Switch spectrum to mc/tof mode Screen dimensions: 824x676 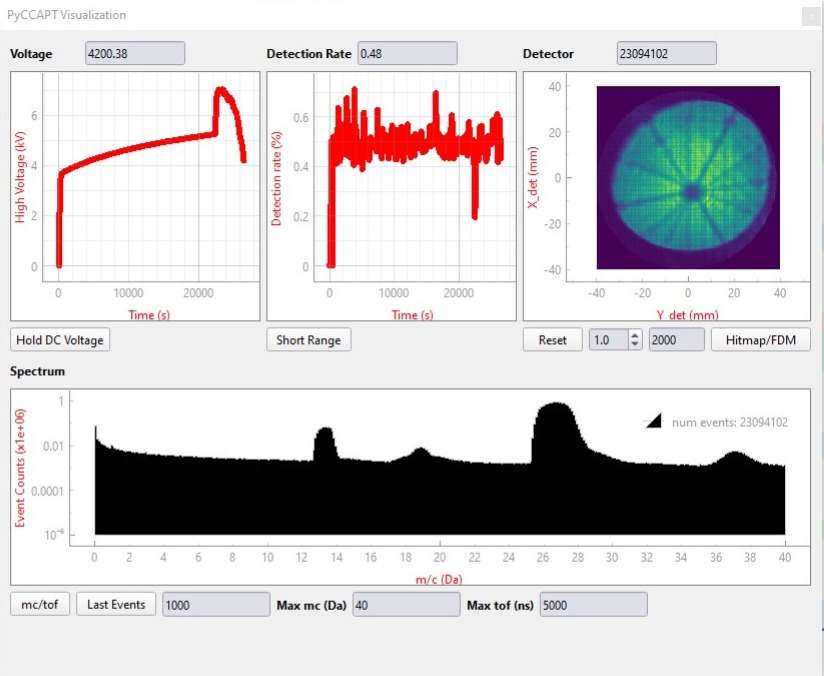click(x=40, y=605)
